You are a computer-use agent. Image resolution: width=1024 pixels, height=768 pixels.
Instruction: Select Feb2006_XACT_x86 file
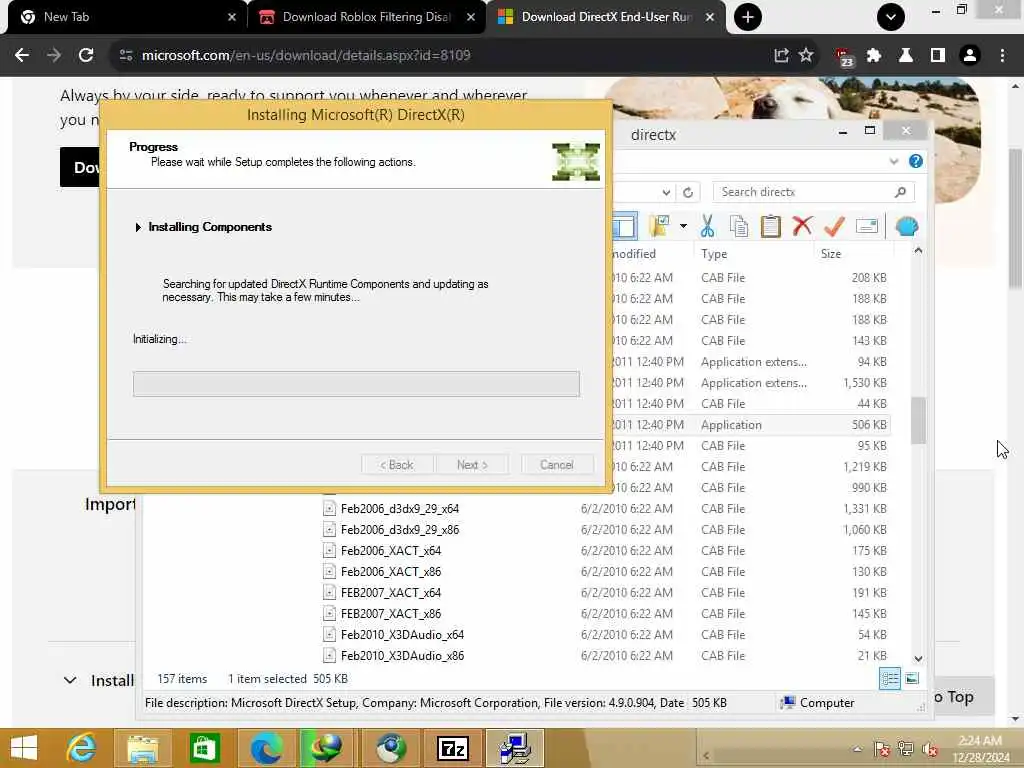[391, 571]
